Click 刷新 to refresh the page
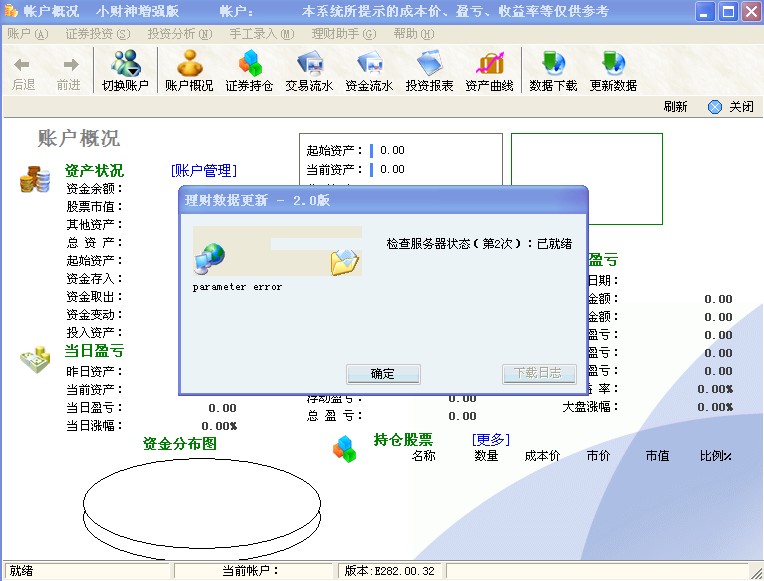 675,107
